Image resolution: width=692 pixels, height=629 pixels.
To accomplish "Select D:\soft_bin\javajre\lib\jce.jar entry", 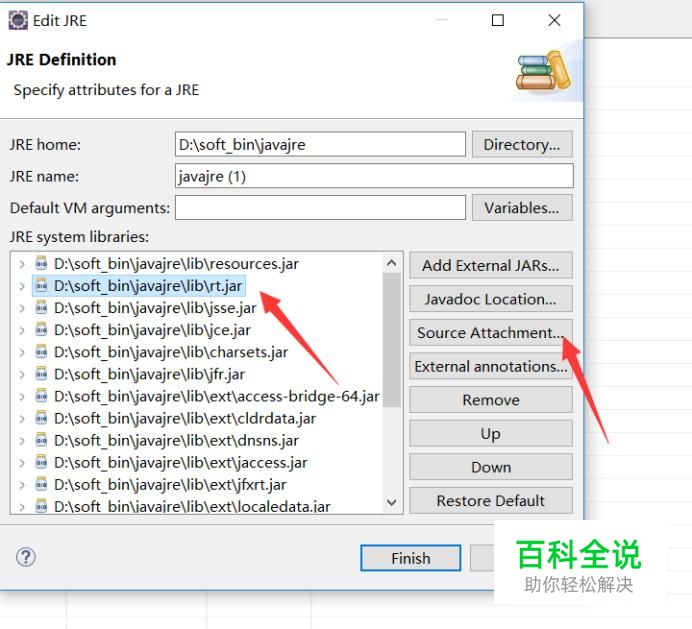I will pos(152,330).
